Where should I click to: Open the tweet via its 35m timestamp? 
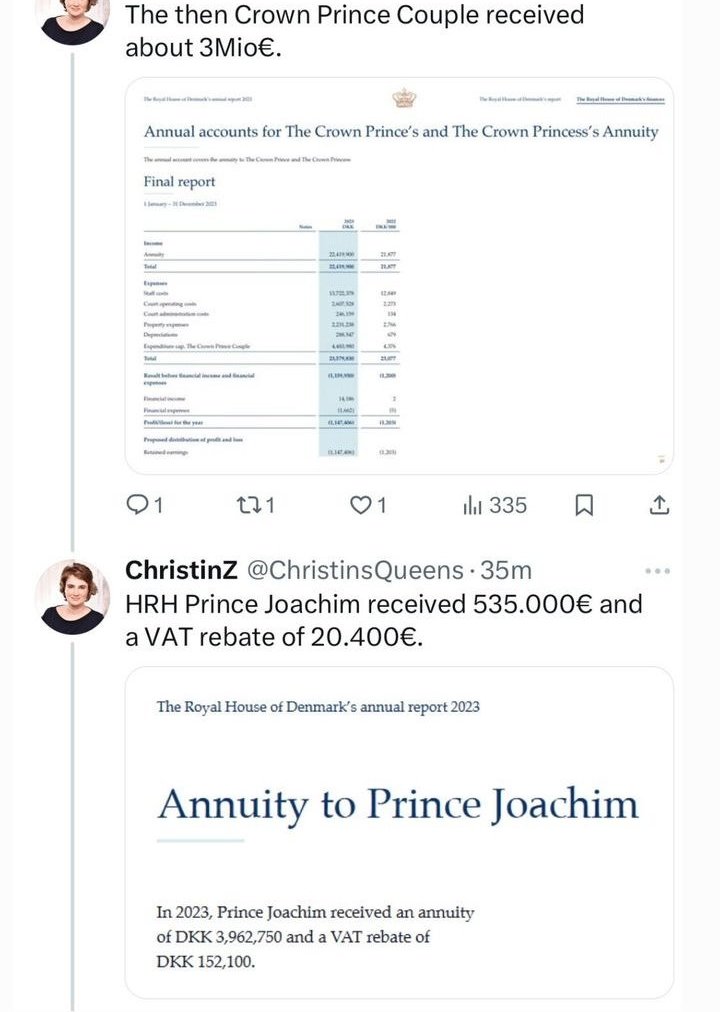506,571
